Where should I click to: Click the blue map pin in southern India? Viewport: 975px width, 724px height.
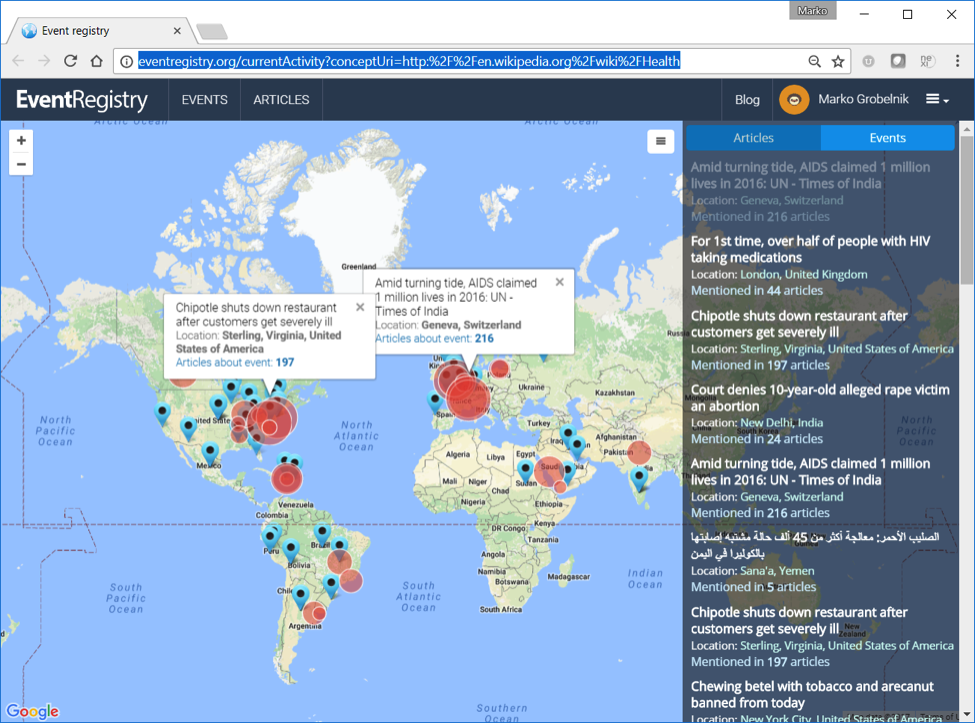click(x=639, y=478)
